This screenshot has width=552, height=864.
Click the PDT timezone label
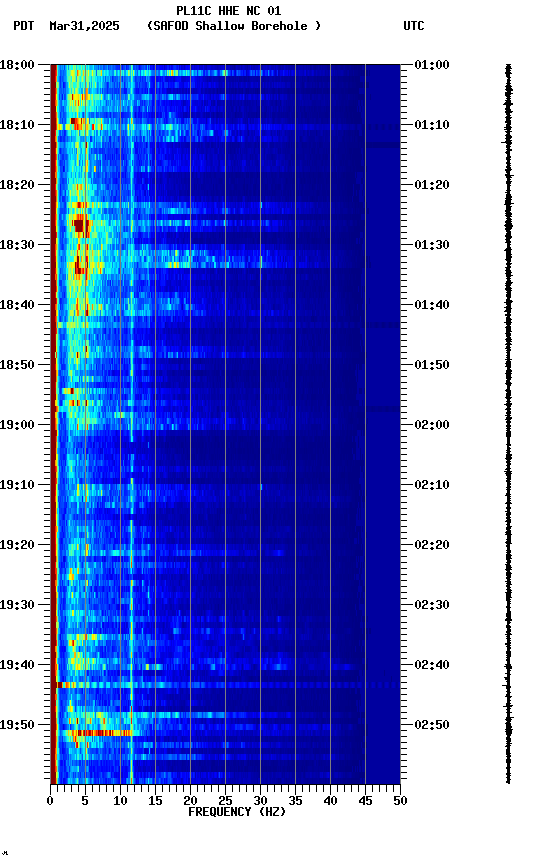24,26
